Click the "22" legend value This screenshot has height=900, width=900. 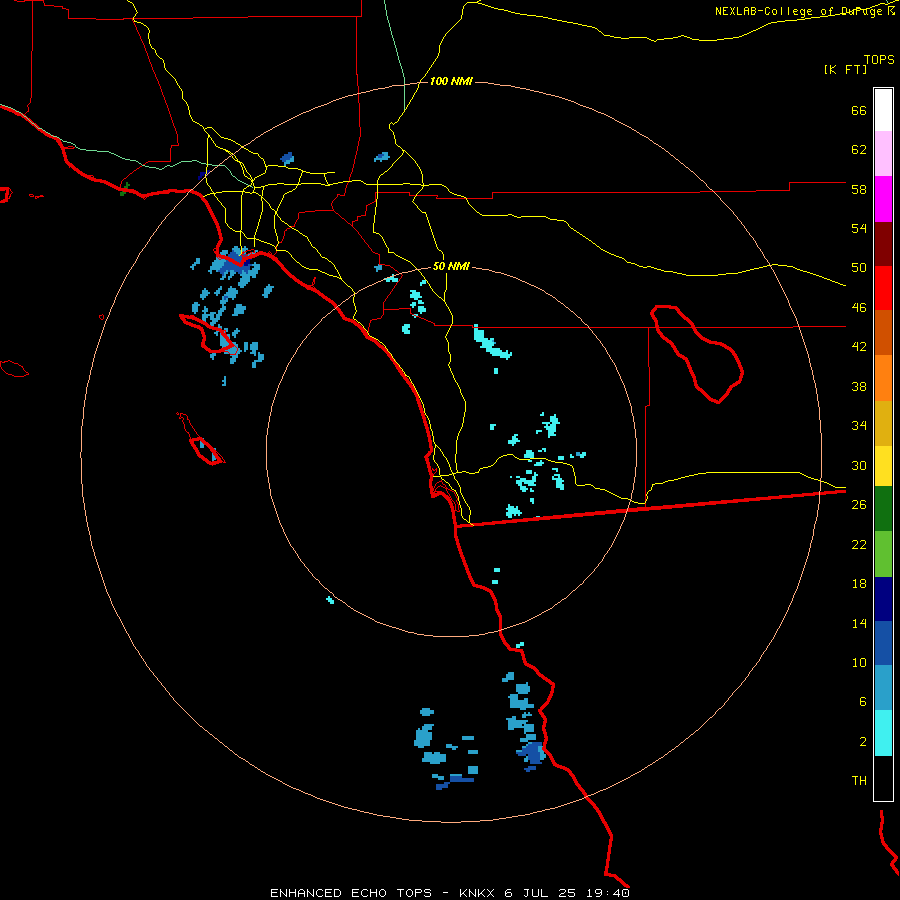click(x=859, y=544)
